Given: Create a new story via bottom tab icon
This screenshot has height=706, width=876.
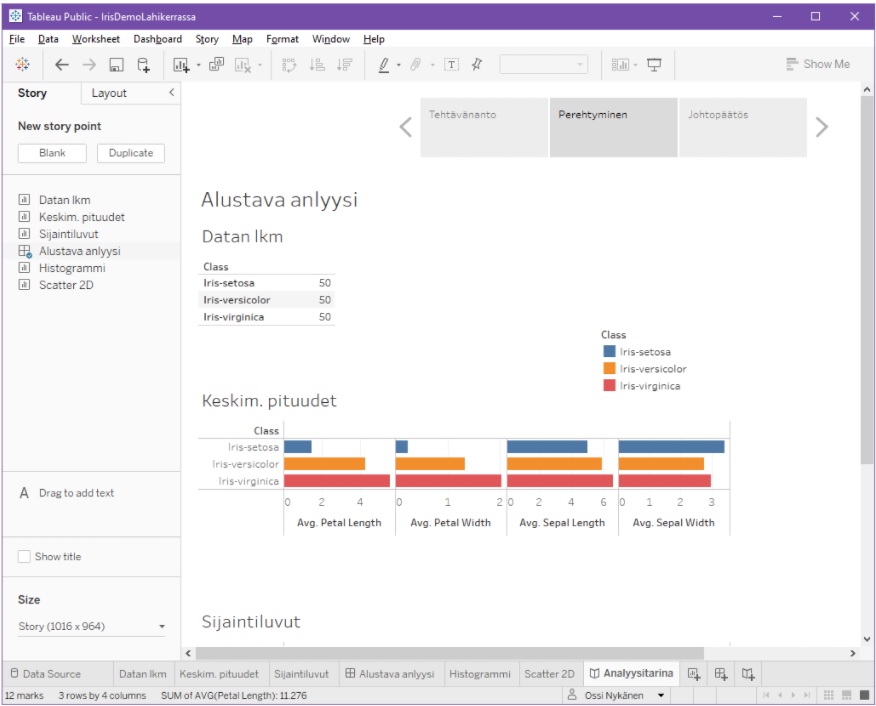Looking at the screenshot, I should [748, 674].
